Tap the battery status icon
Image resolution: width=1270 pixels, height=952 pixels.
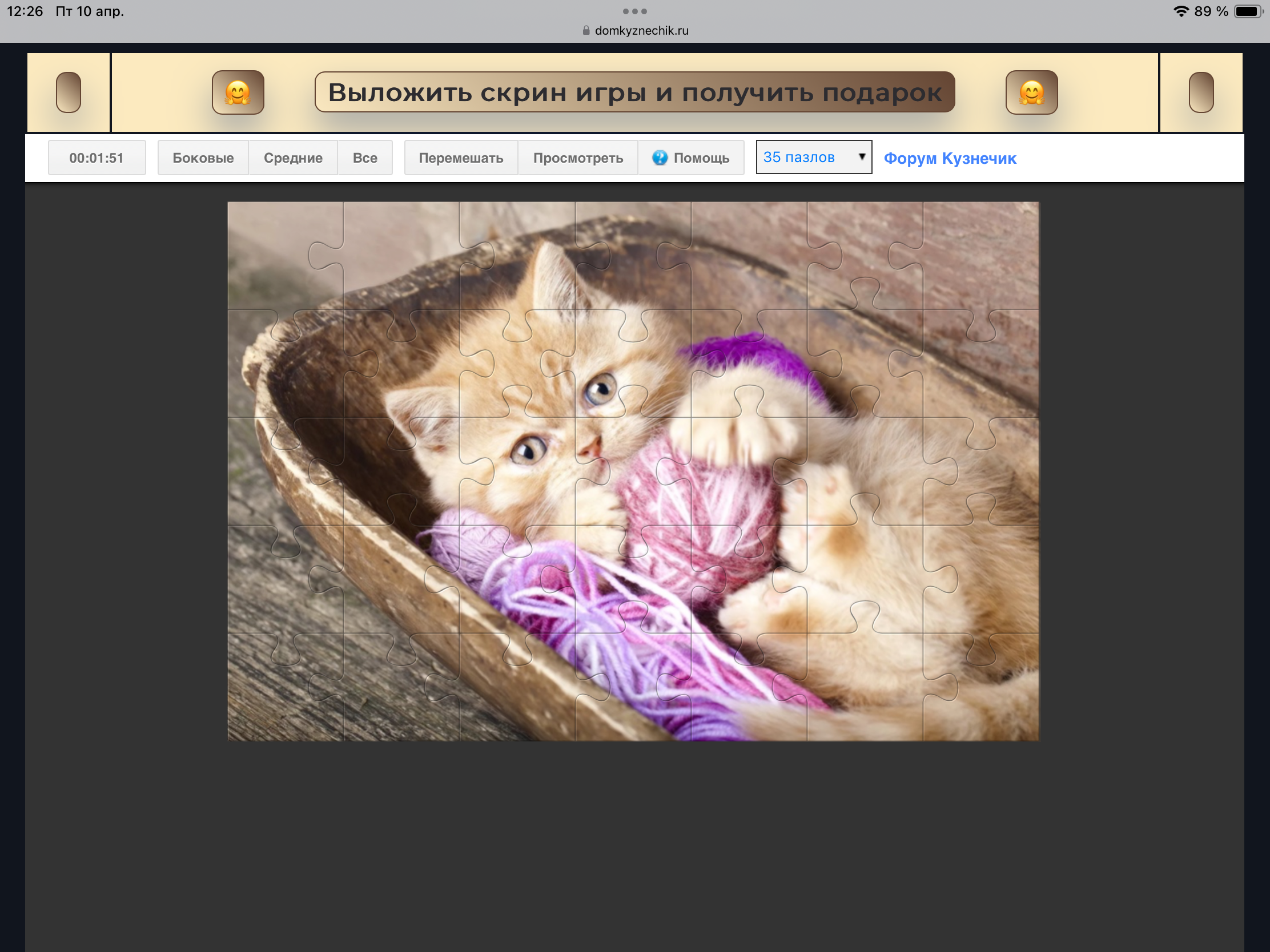pyautogui.click(x=1248, y=11)
